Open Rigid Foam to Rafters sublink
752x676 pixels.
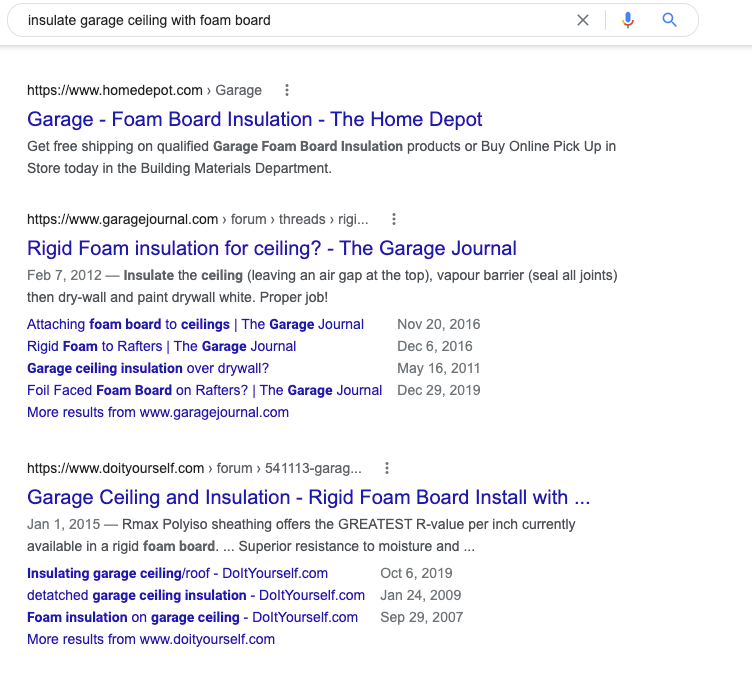161,346
